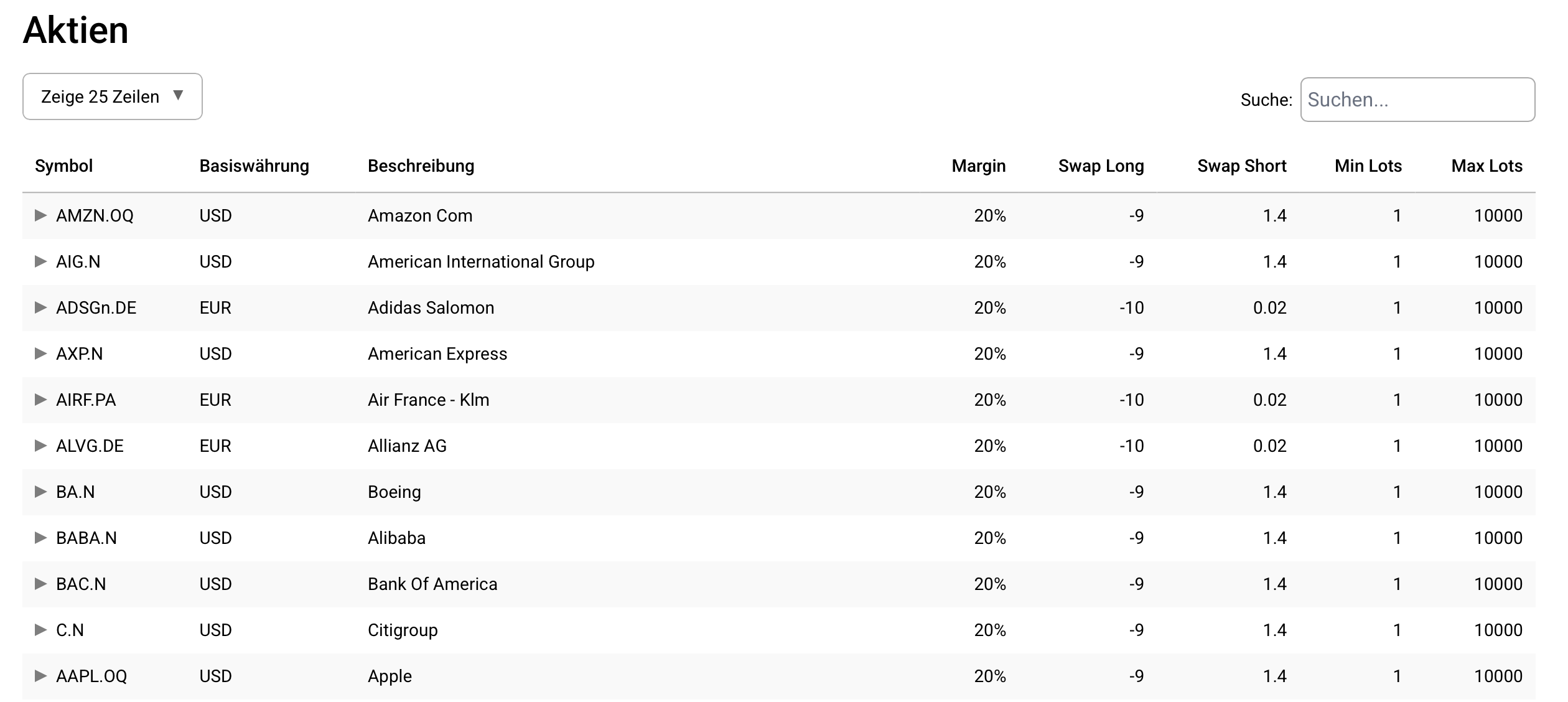Expand the ALVG.DE row triangle
Viewport: 1568px width, 702px height.
[40, 446]
